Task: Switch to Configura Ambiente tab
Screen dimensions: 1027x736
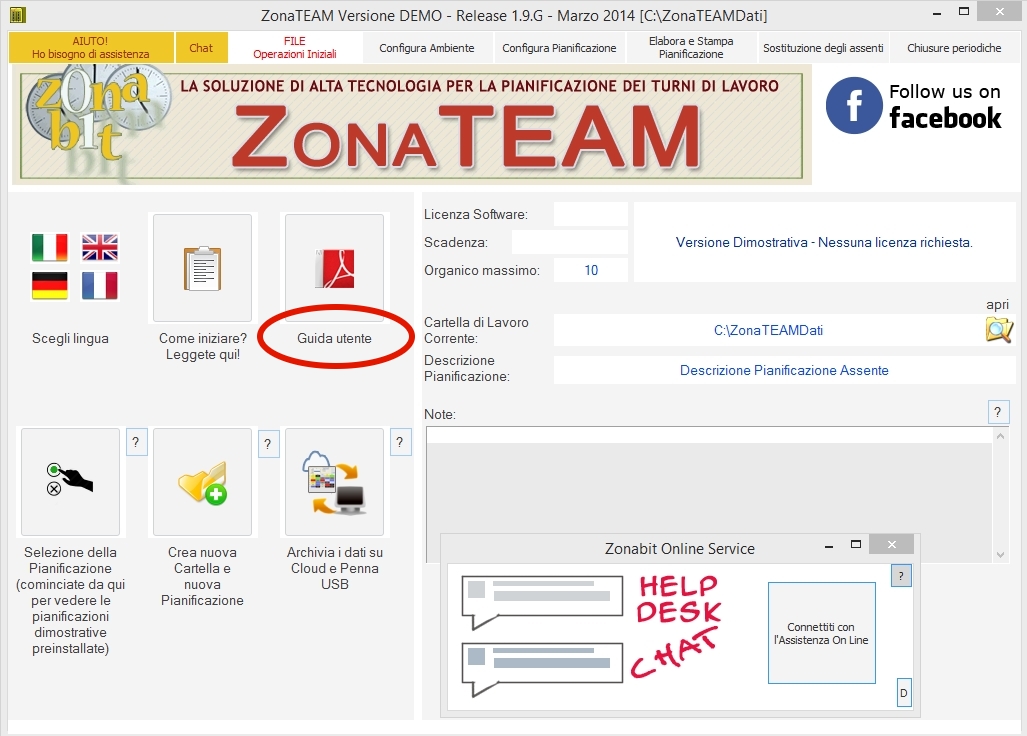Action: pyautogui.click(x=427, y=48)
